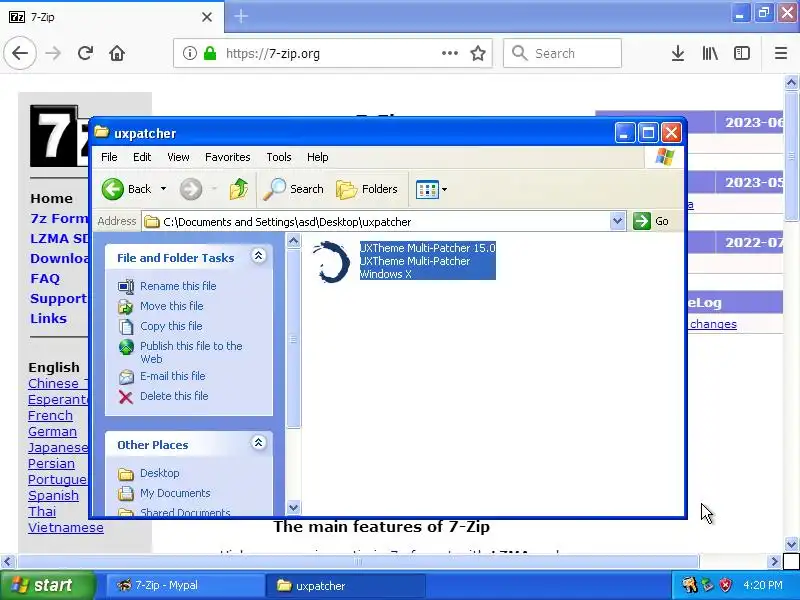This screenshot has height=600, width=800.
Task: Click the browser page scroll-down arrow
Action: tap(791, 544)
